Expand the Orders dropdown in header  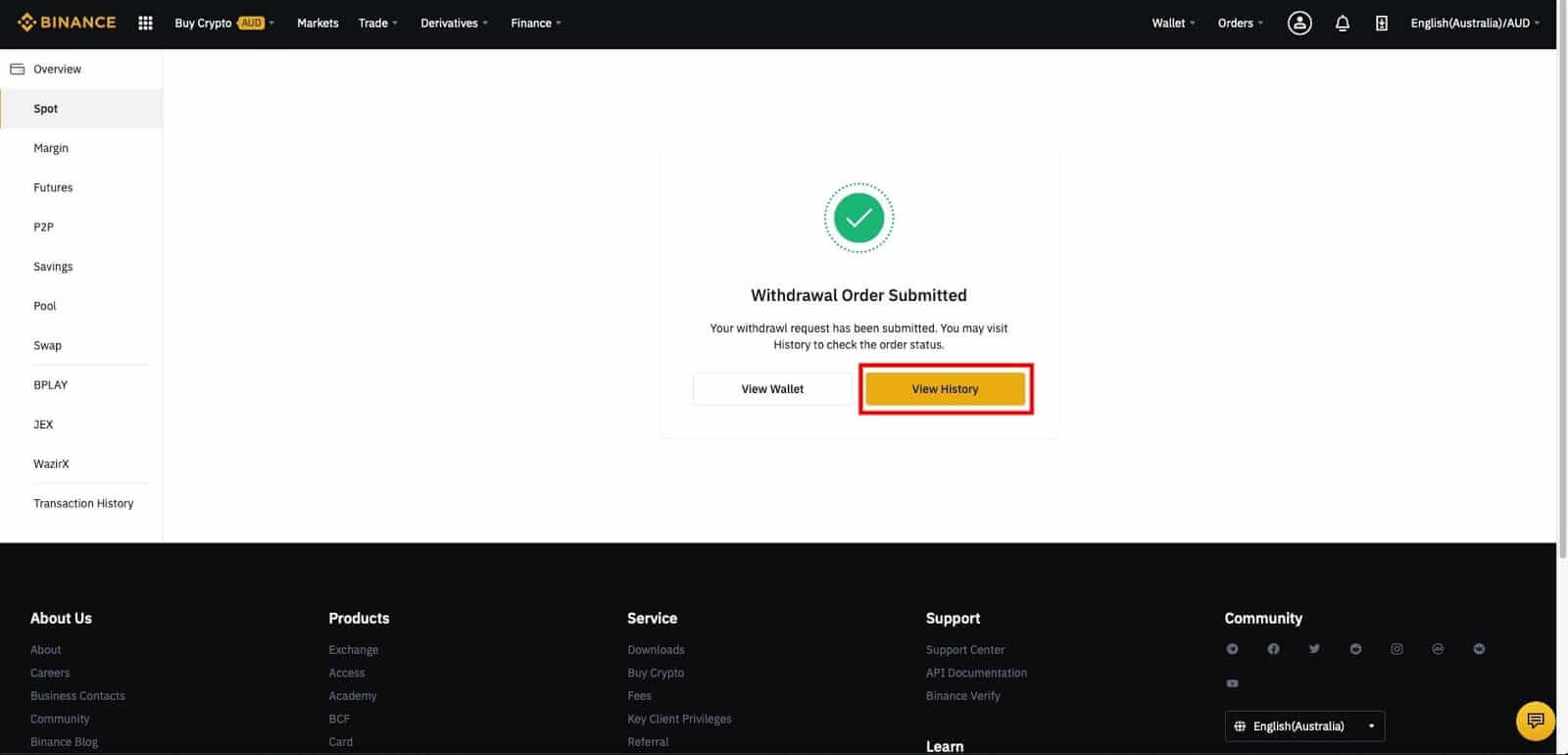pos(1241,23)
